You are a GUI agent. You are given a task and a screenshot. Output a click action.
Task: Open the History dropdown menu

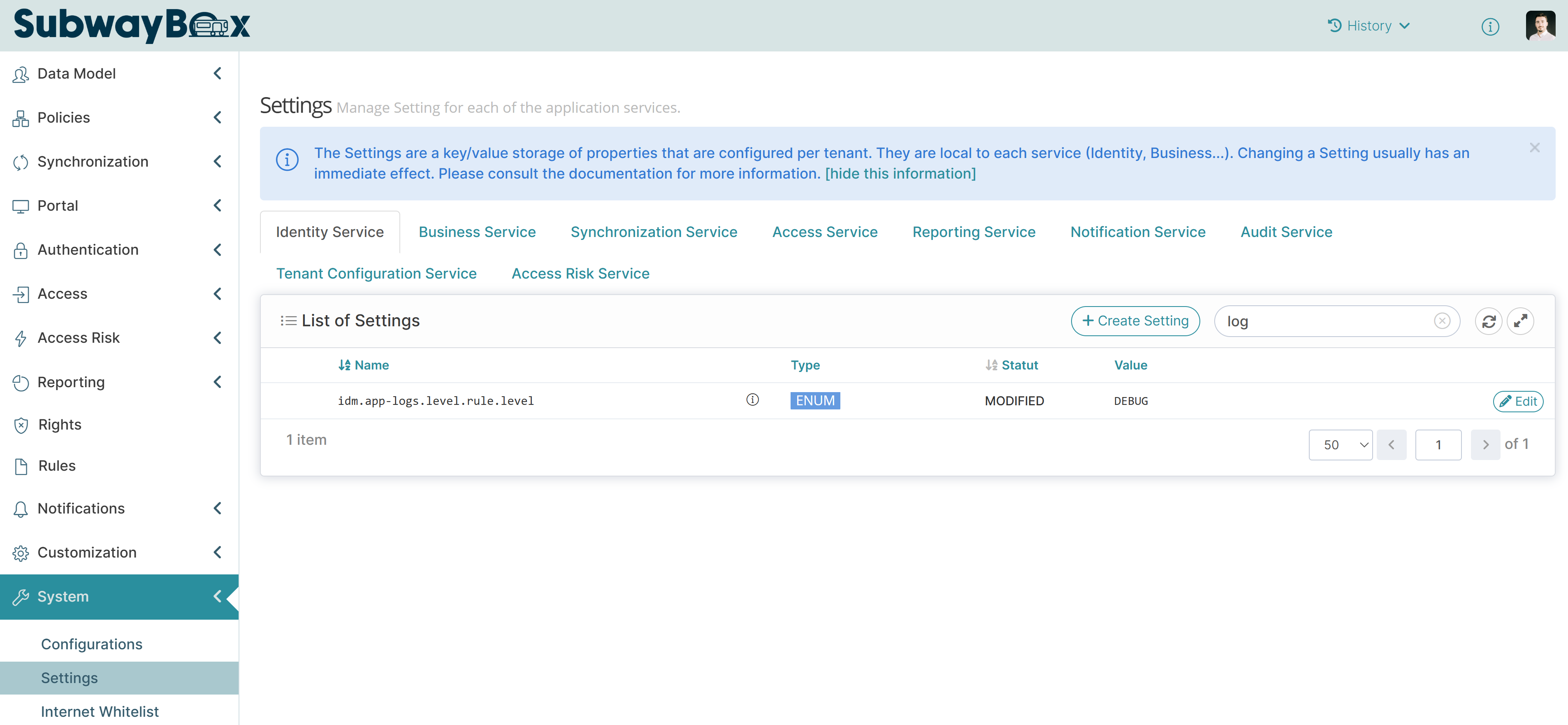(1369, 26)
